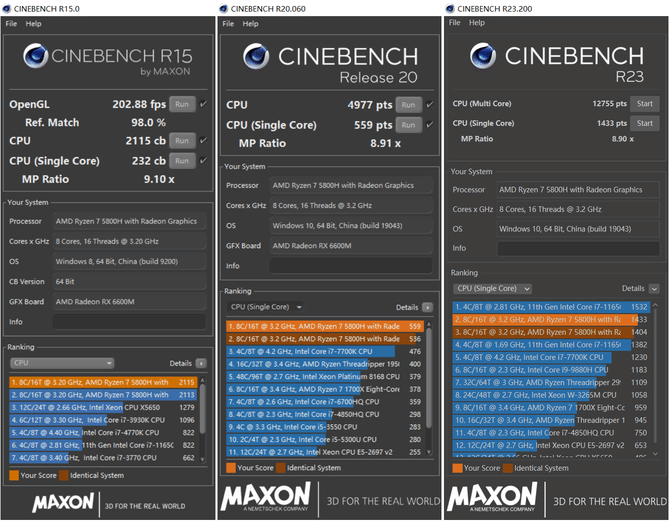Expand the Details dropdown in R23 ranking

click(x=654, y=288)
